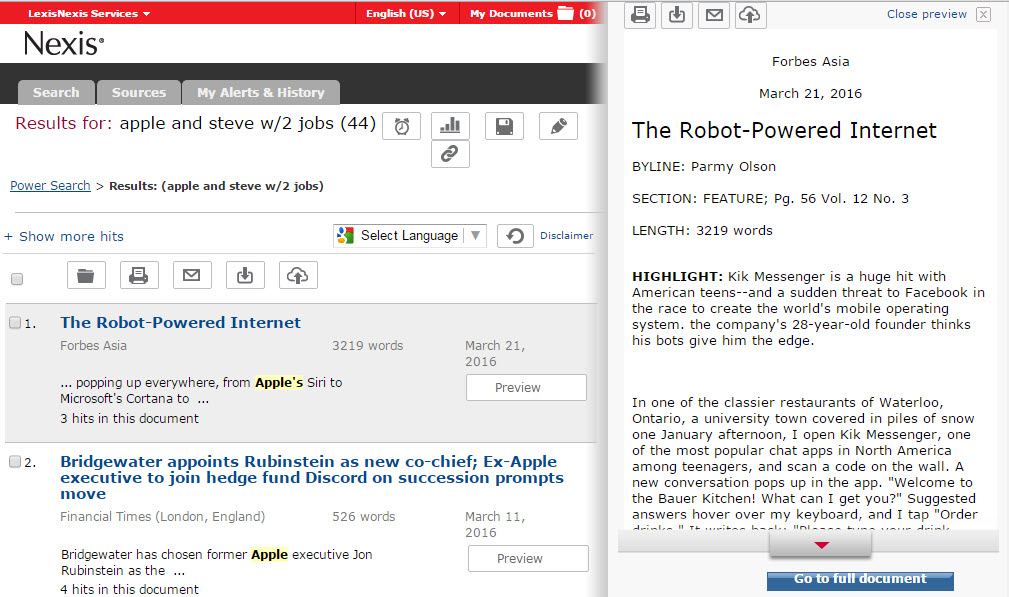The image size is (1009, 597).
Task: Switch to the Search tab
Action: tap(56, 93)
